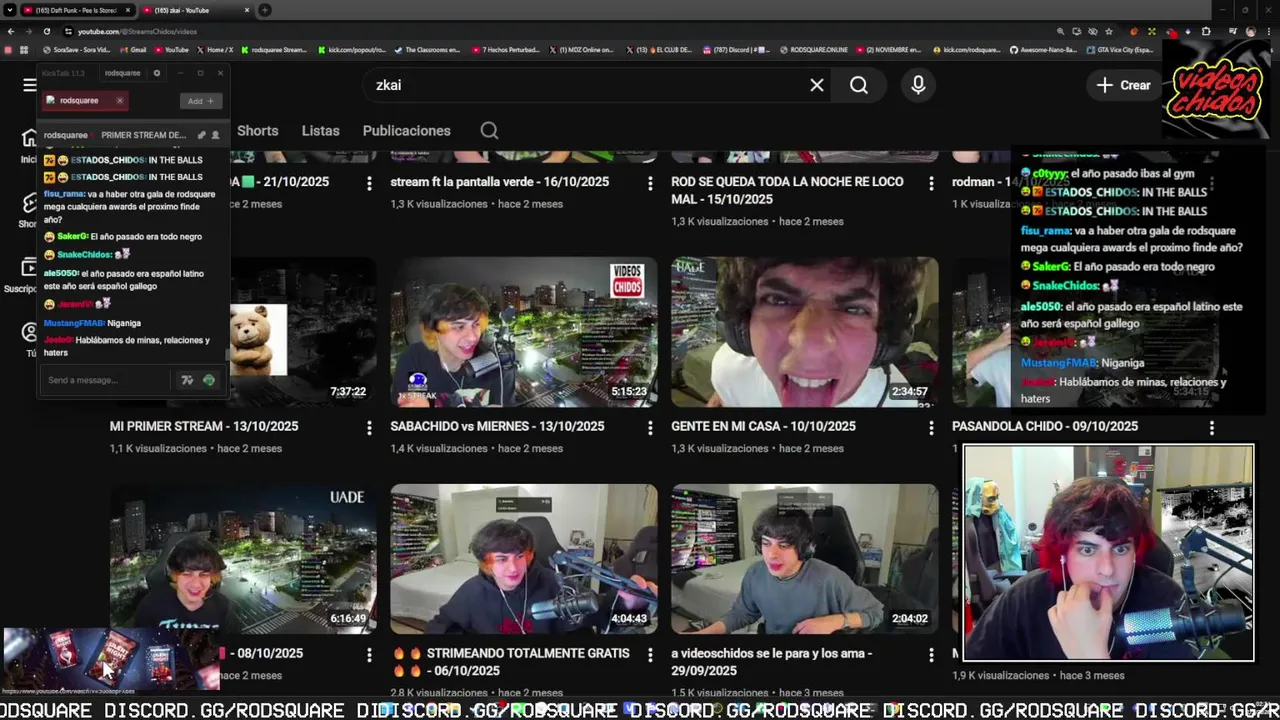Open 7TV emote picker in KickTalk
Viewport: 1280px width, 720px height.
[x=187, y=380]
